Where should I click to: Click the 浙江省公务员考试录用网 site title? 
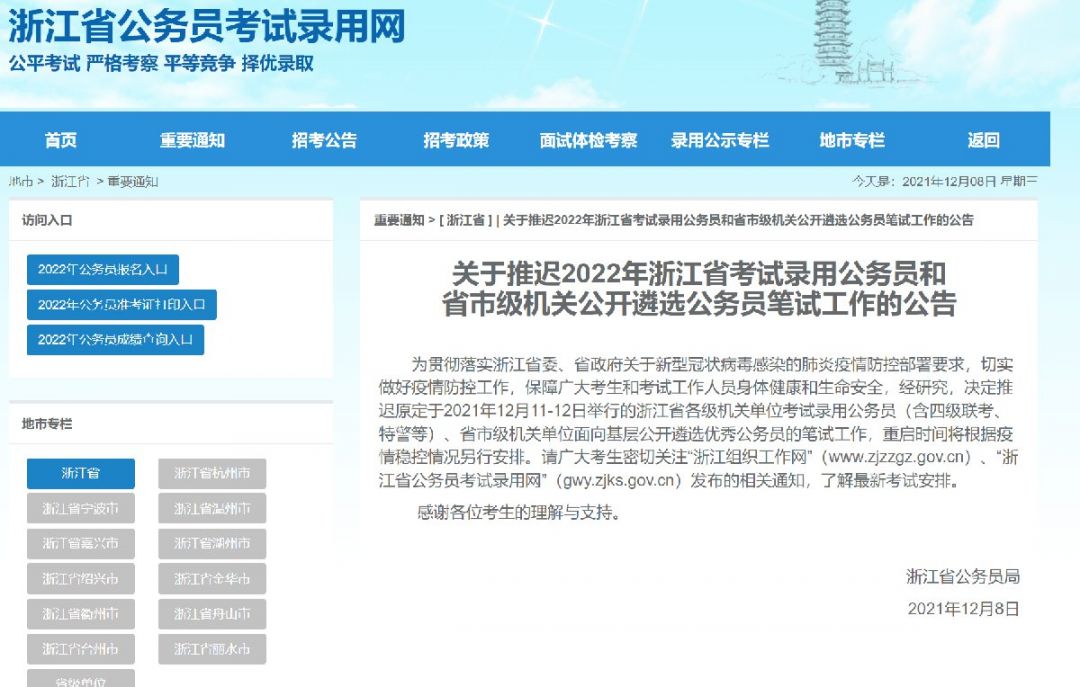pyautogui.click(x=207, y=27)
